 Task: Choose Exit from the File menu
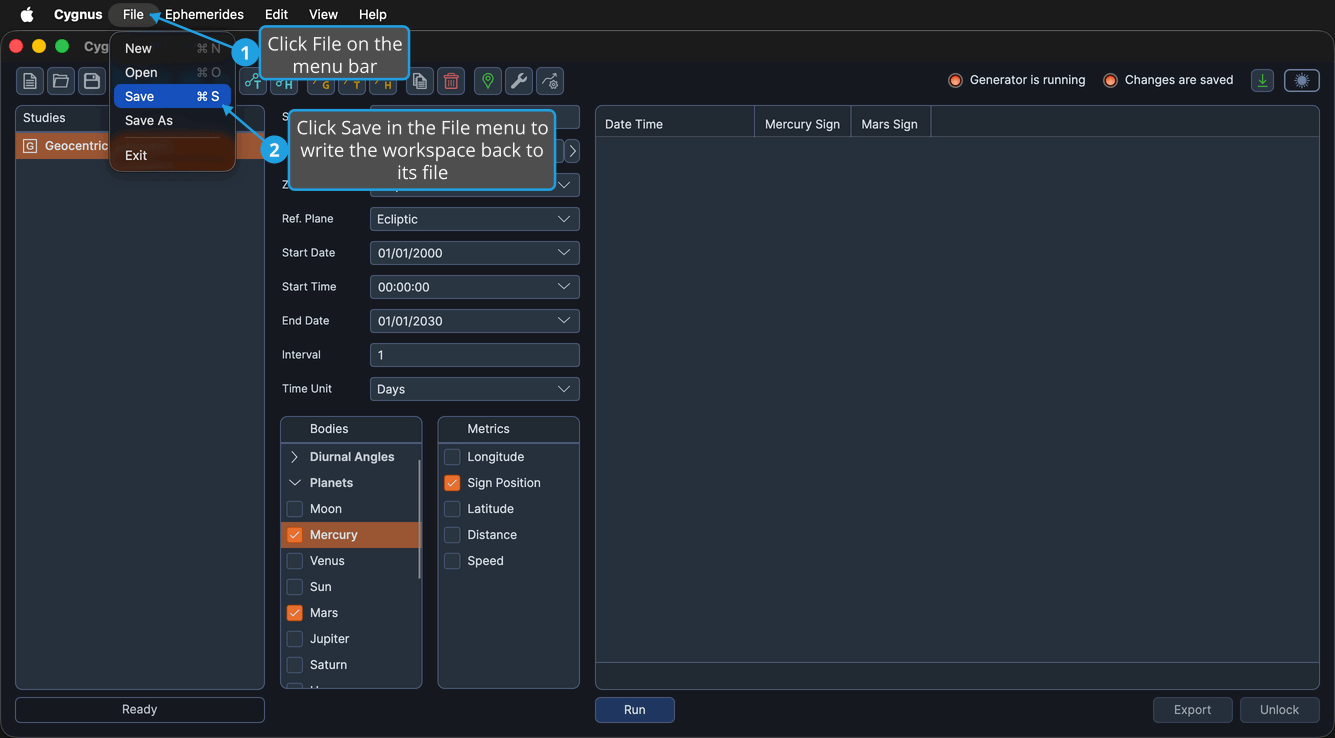(x=173, y=155)
